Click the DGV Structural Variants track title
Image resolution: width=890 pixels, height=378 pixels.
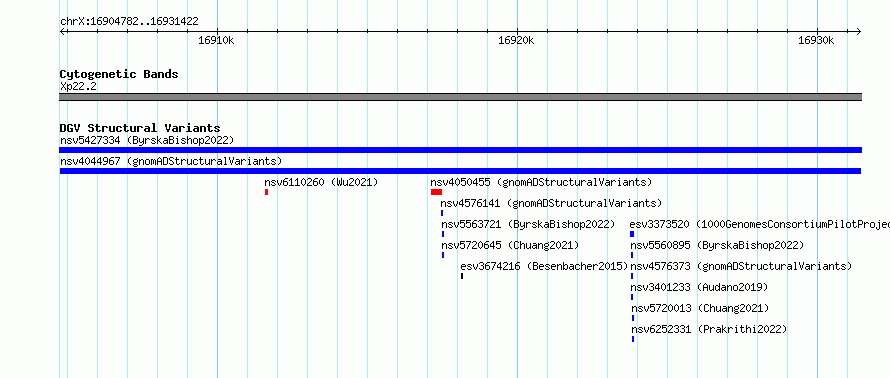(140, 128)
